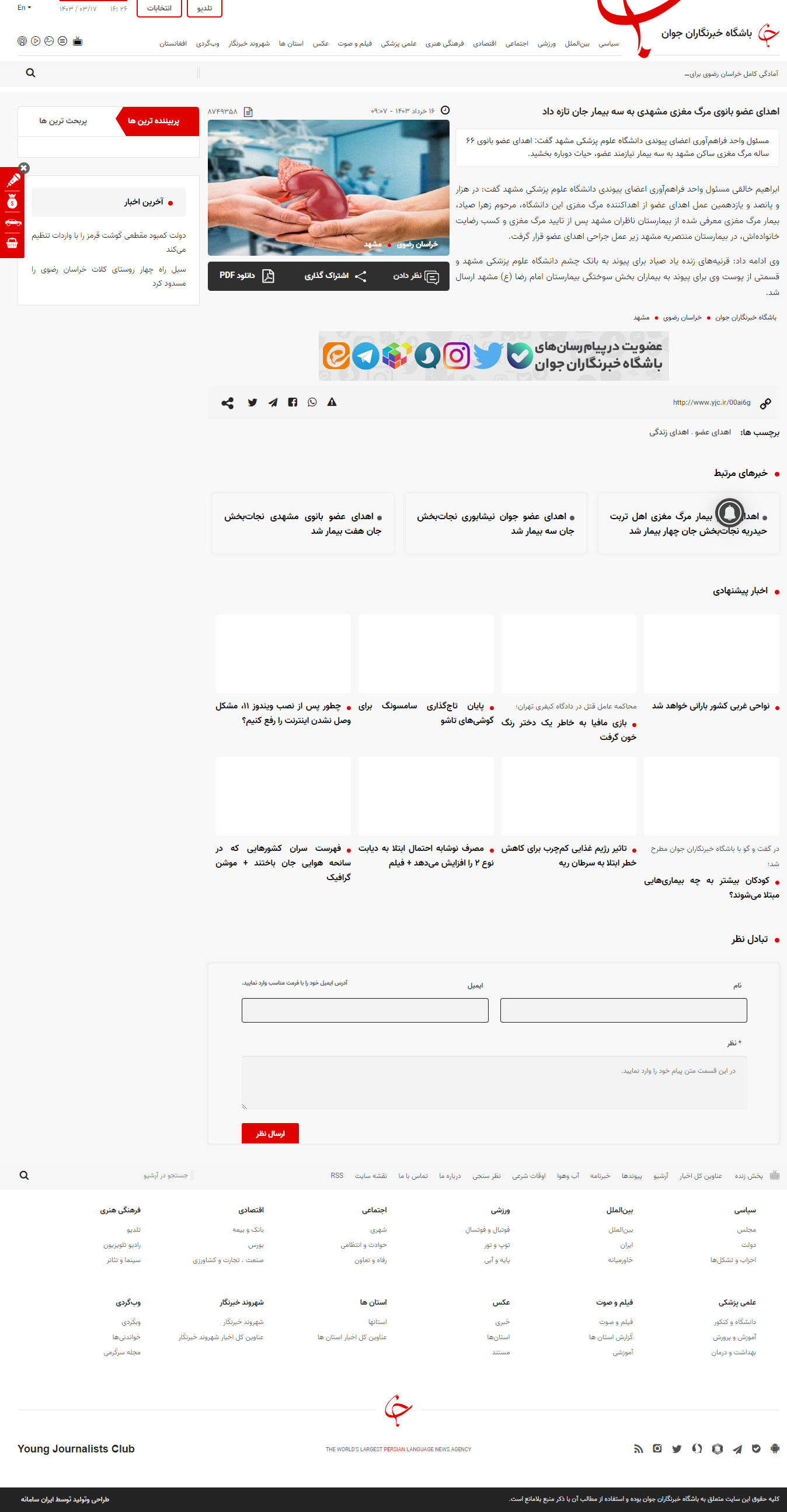Click the Telegram icon in footer
The height and width of the screenshot is (1512, 787).
(x=737, y=1448)
